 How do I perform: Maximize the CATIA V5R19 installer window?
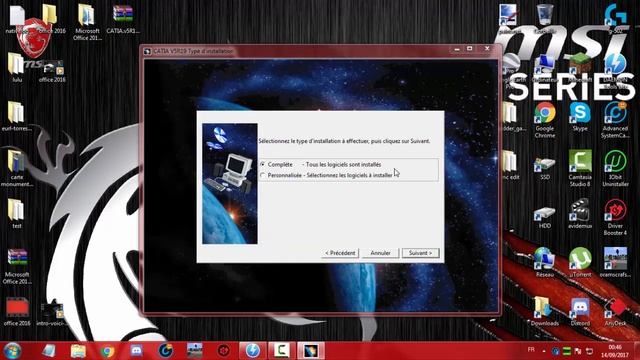(x=470, y=49)
